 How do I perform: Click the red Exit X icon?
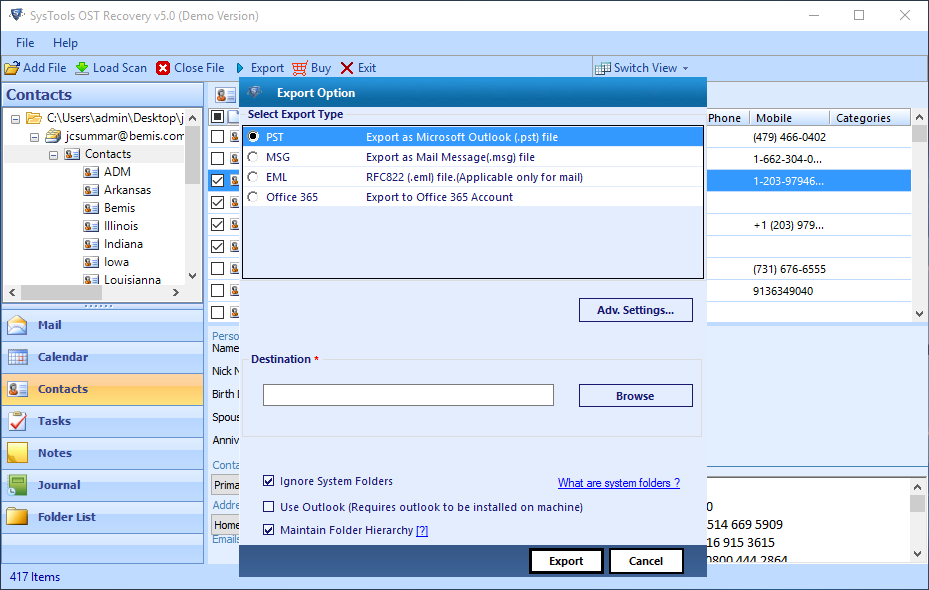click(x=347, y=68)
